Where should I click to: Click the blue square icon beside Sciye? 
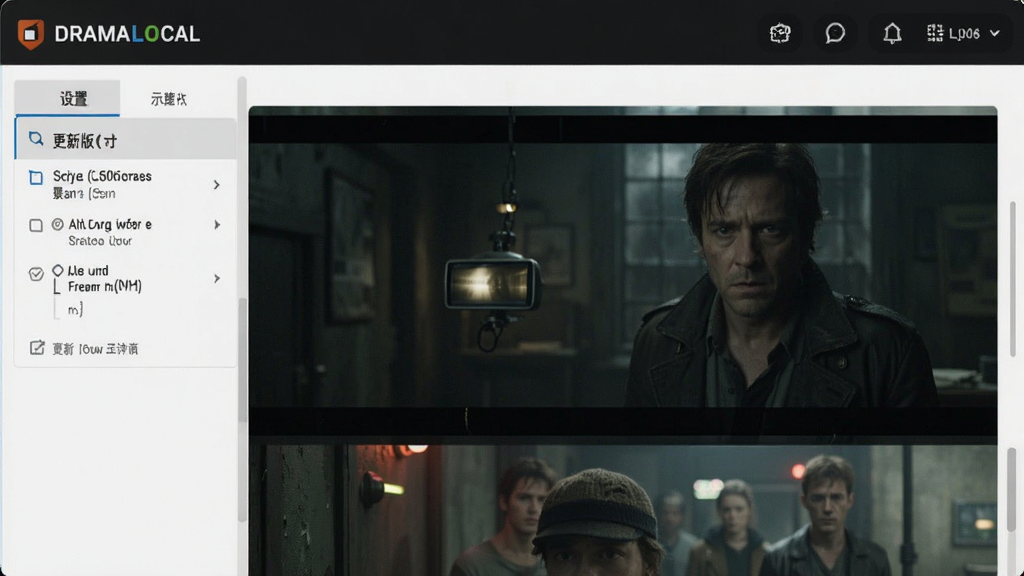pos(36,178)
